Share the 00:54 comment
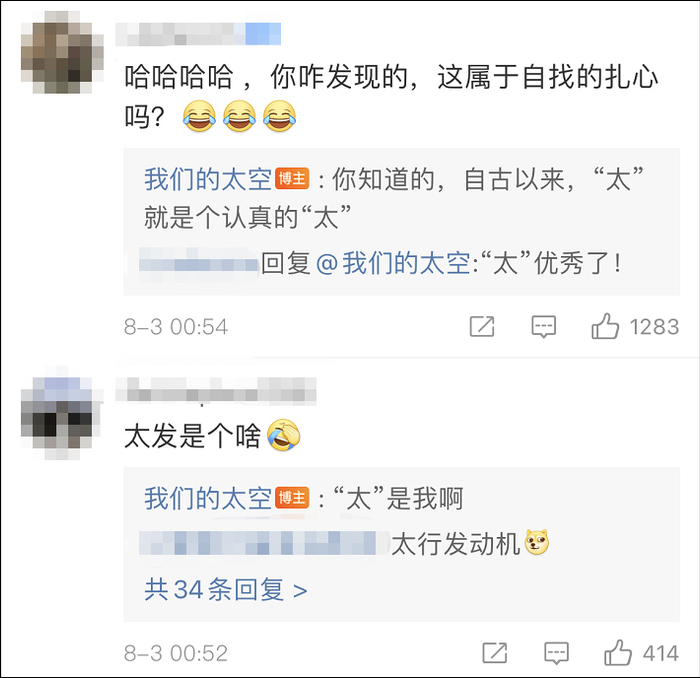This screenshot has height=678, width=700. point(482,326)
